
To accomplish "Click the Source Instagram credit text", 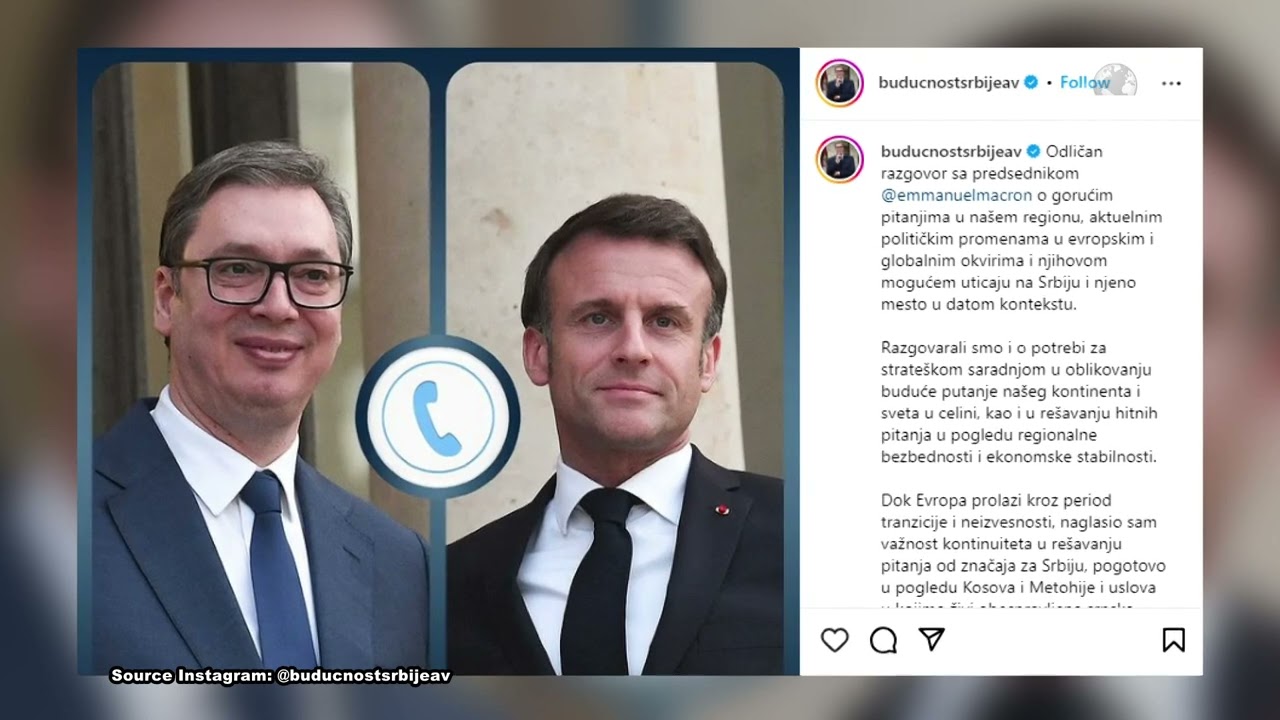I will coord(281,676).
